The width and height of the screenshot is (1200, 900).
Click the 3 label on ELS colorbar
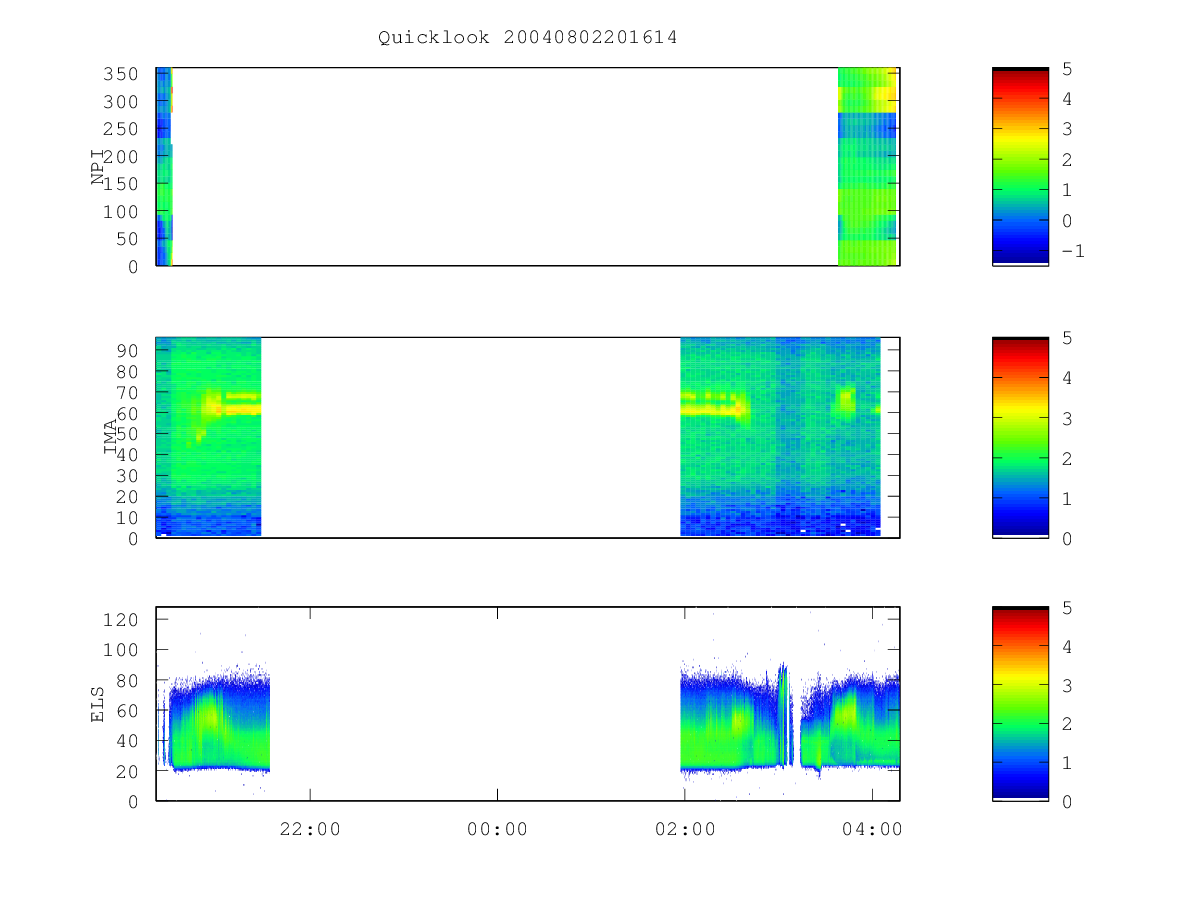click(1066, 685)
